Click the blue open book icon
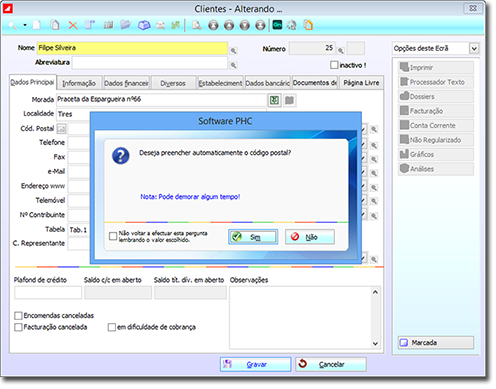Screen dimensions: 496x389 pyautogui.click(x=144, y=25)
